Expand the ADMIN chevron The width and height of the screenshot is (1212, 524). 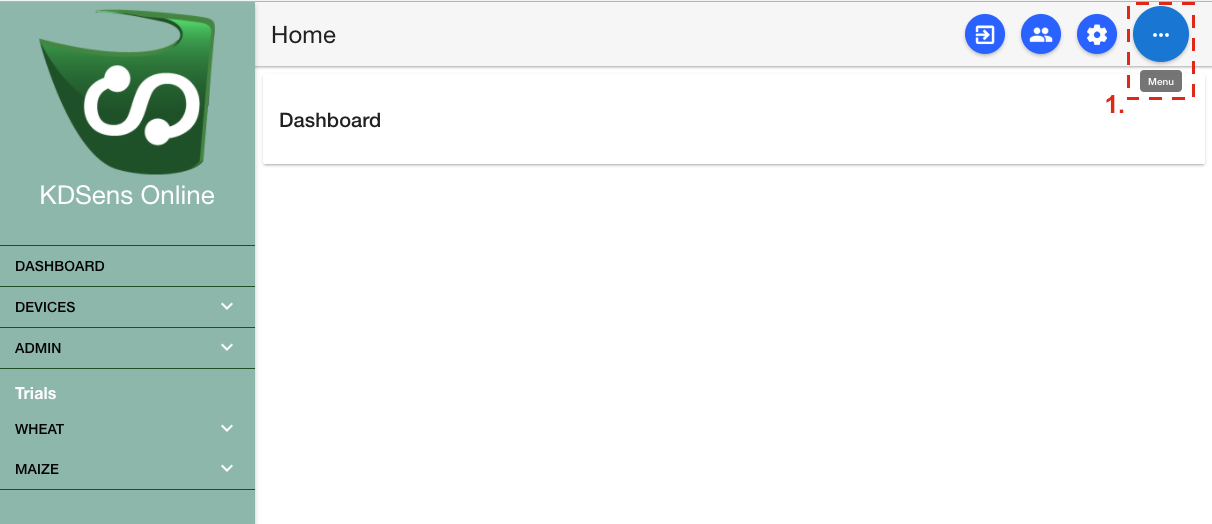pos(227,348)
